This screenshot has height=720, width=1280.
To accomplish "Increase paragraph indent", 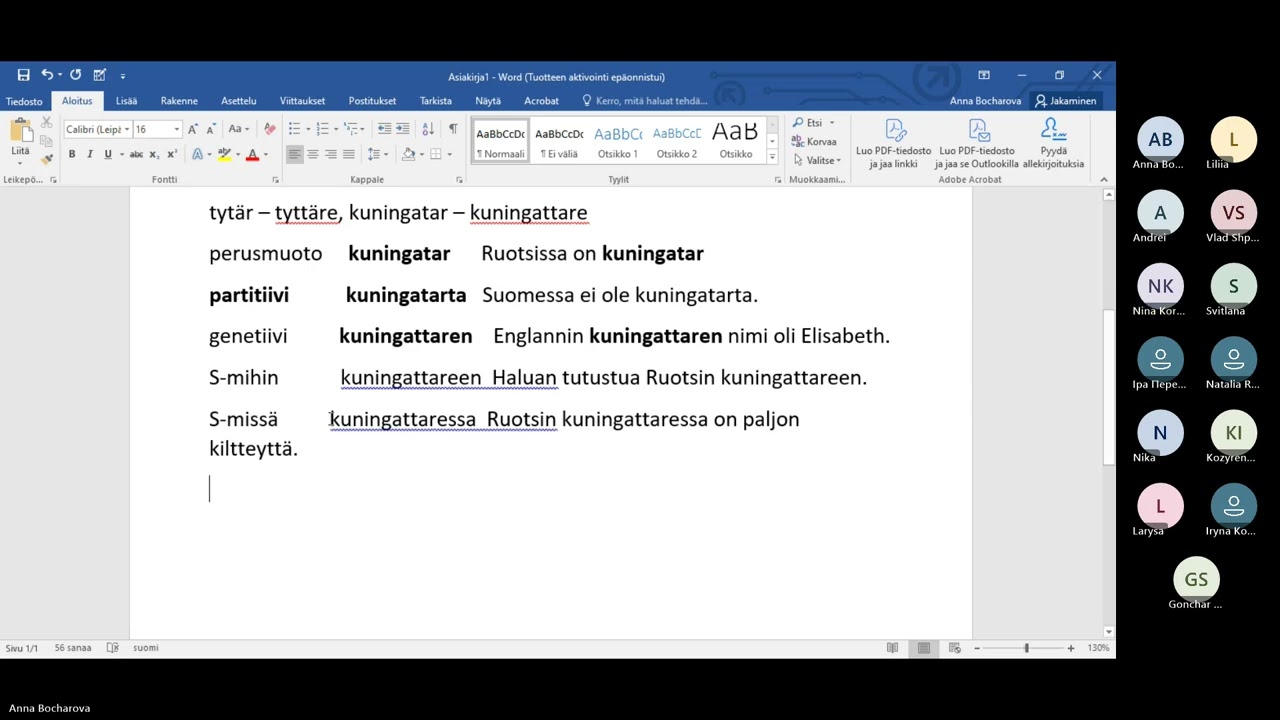I will pyautogui.click(x=402, y=129).
